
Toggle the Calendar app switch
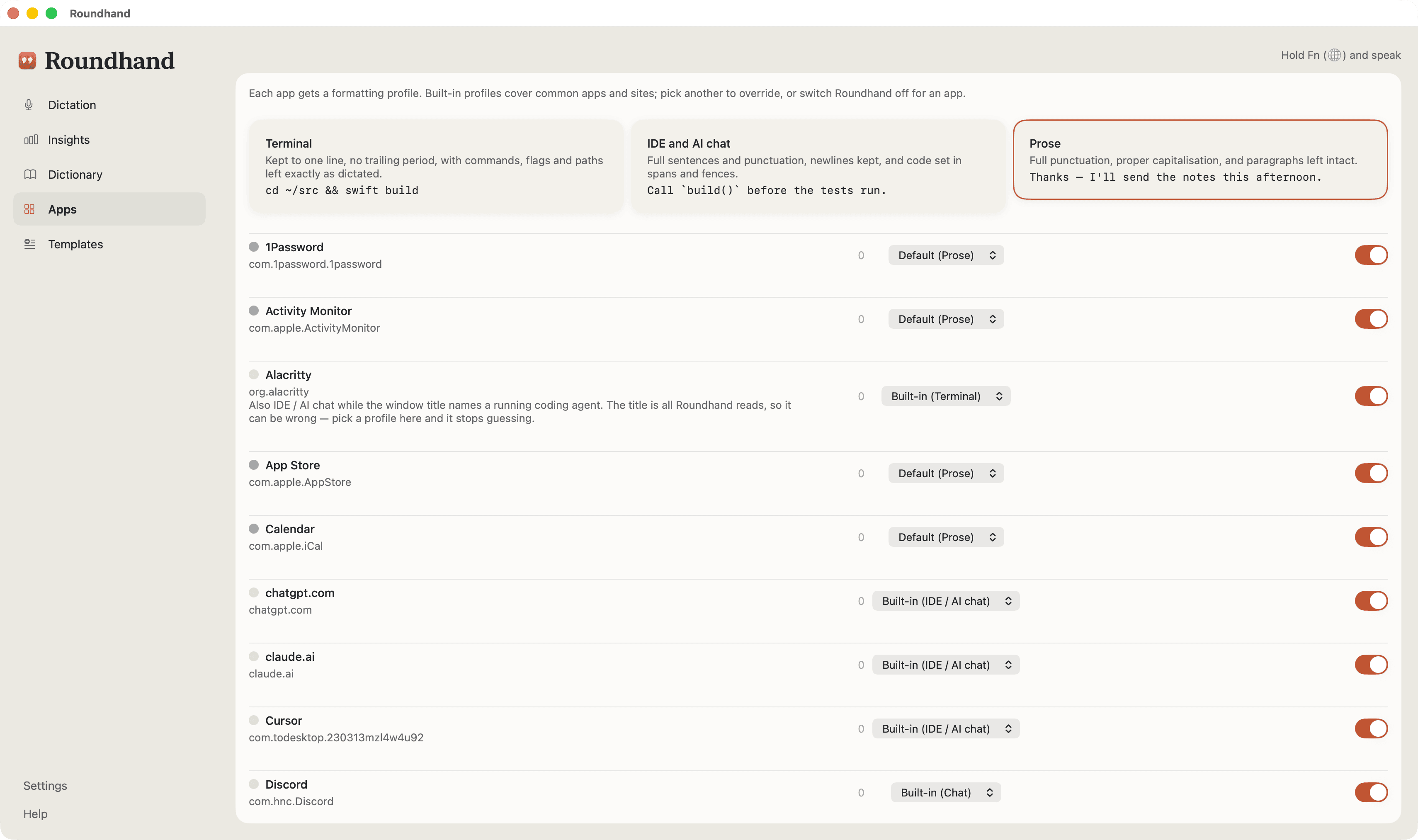pyautogui.click(x=1371, y=537)
